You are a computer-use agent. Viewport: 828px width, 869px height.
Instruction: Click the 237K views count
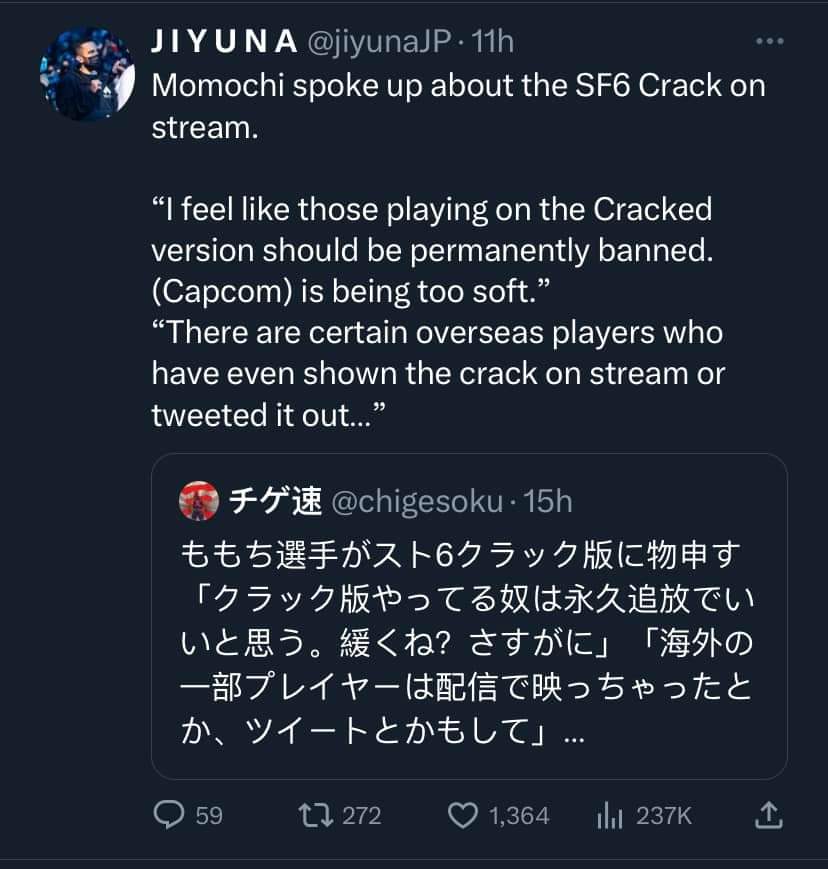664,816
